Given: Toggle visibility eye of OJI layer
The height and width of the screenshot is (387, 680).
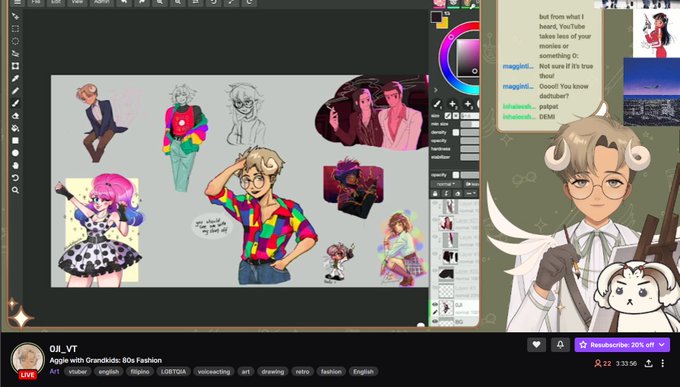Looking at the screenshot, I should (435, 305).
